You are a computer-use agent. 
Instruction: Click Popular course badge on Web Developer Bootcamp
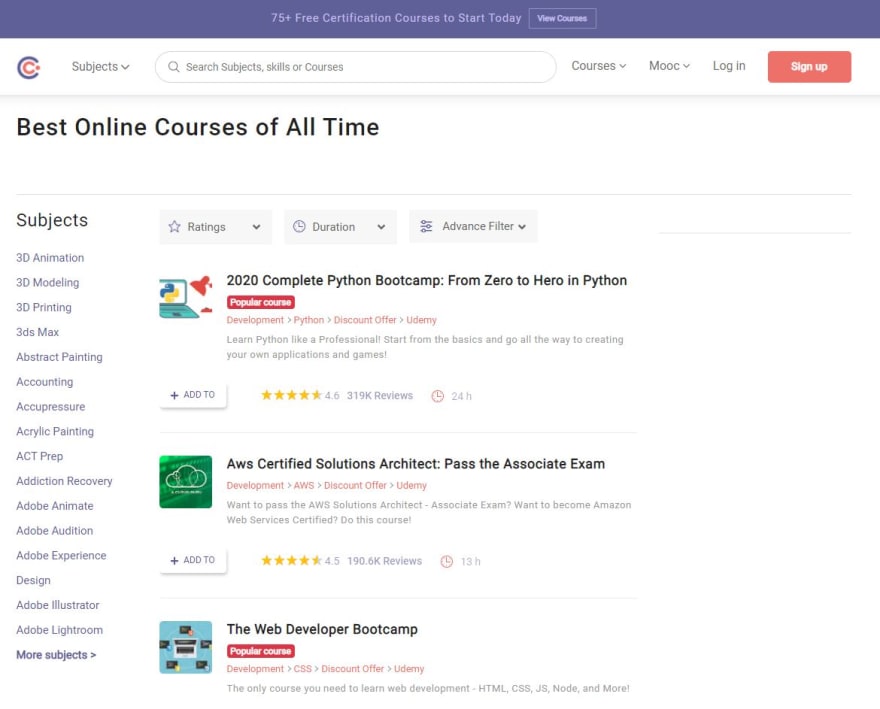tap(261, 651)
